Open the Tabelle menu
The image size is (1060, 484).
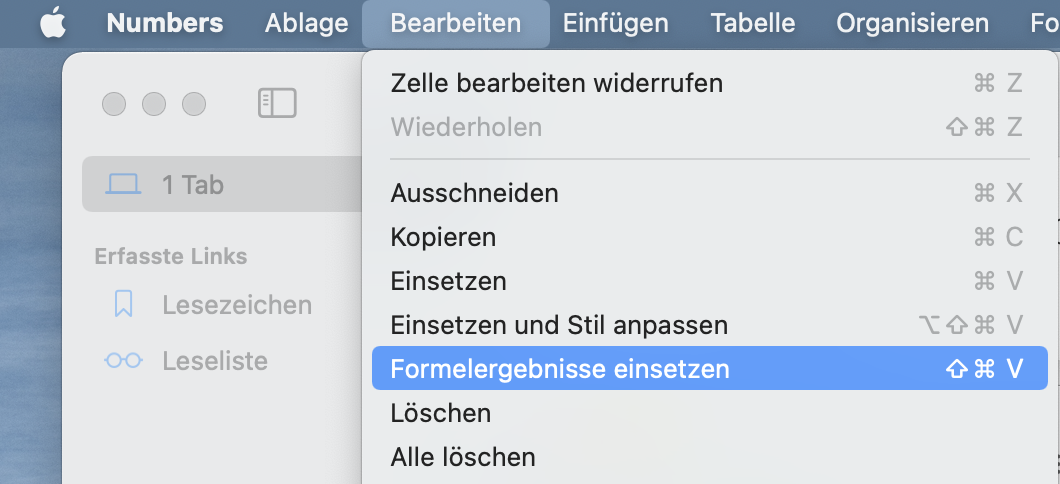752,23
